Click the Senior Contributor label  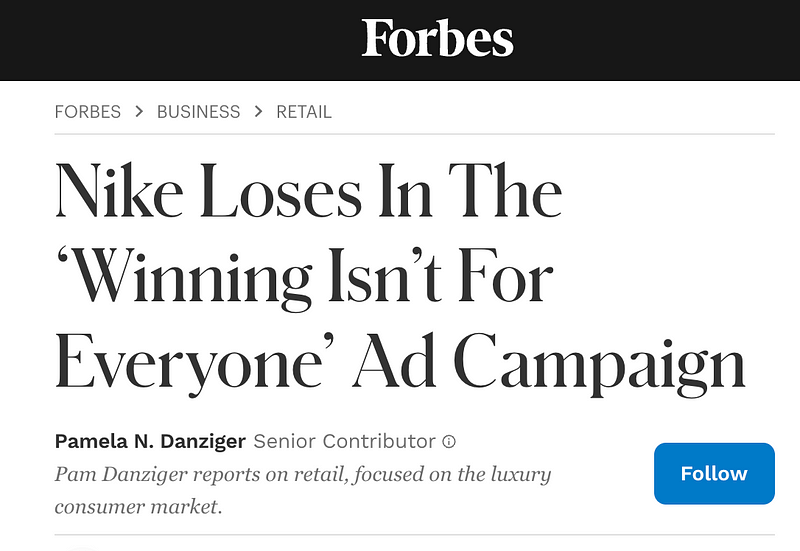click(344, 441)
